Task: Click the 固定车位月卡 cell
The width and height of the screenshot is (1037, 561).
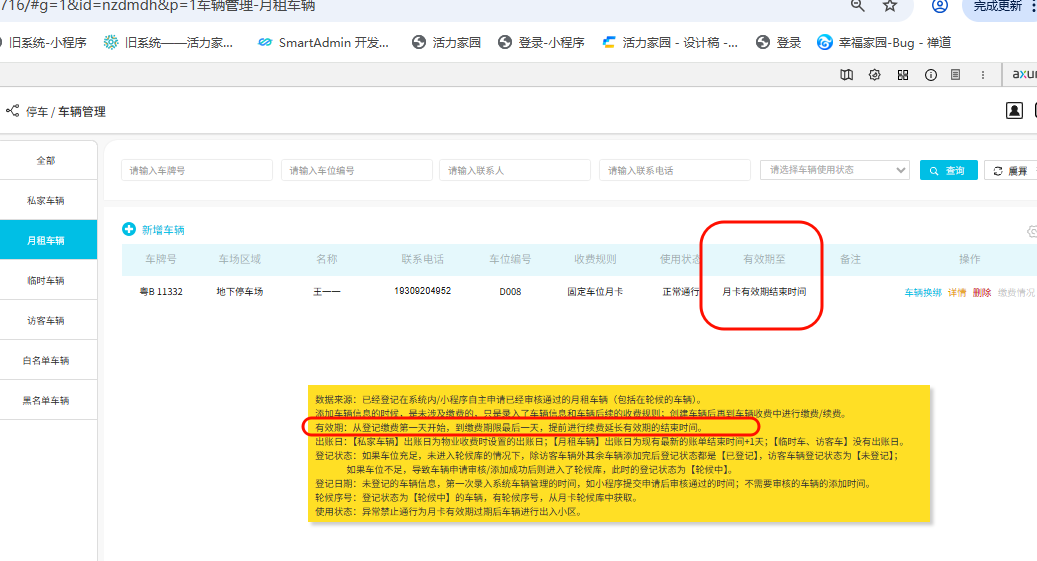Action: [x=595, y=291]
